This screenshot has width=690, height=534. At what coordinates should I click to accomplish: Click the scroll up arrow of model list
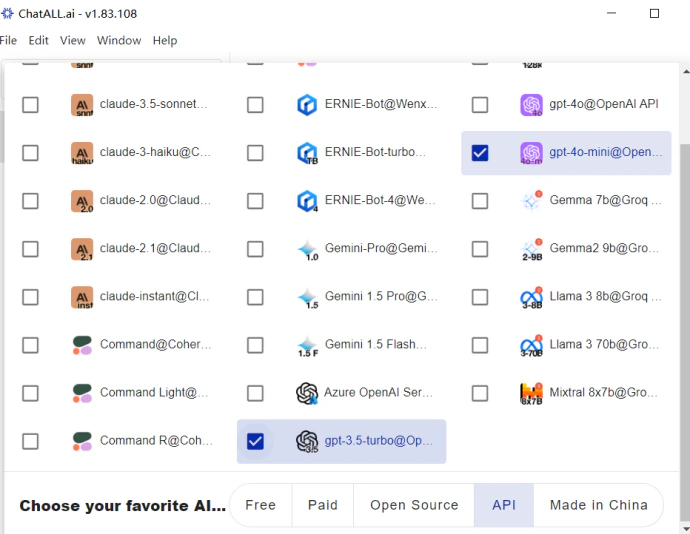click(686, 71)
